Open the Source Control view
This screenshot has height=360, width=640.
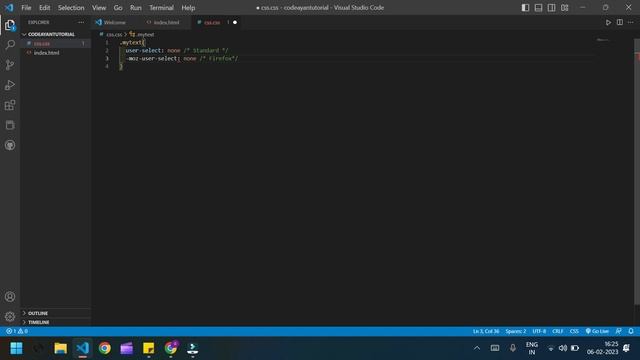point(10,65)
